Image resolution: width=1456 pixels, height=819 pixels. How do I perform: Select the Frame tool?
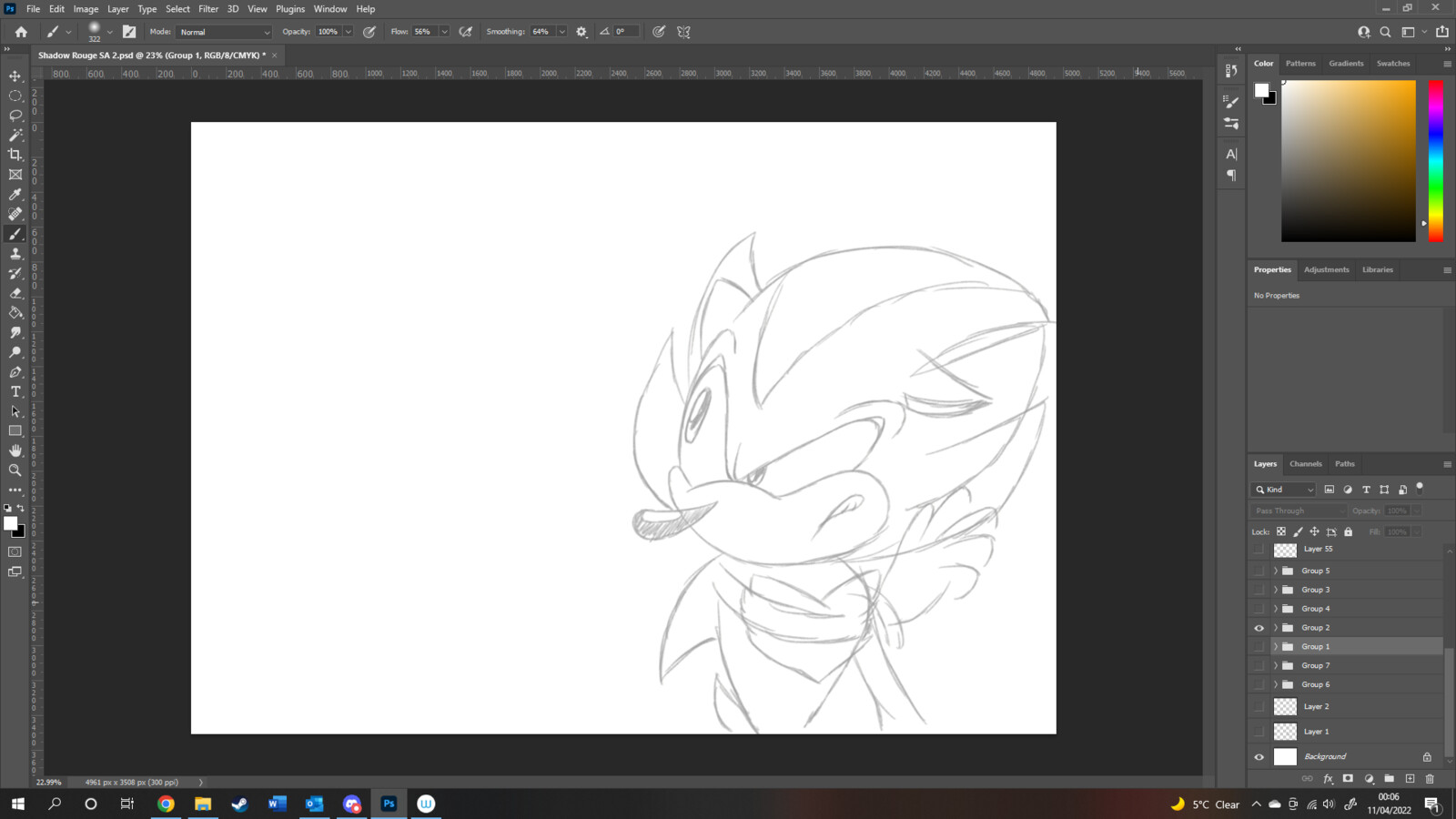pyautogui.click(x=15, y=175)
